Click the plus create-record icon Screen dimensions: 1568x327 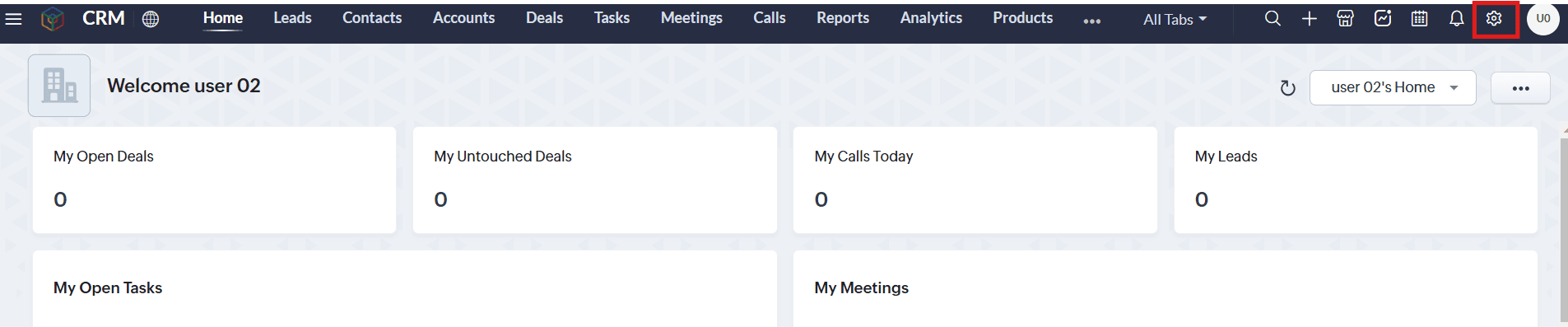click(x=1309, y=18)
